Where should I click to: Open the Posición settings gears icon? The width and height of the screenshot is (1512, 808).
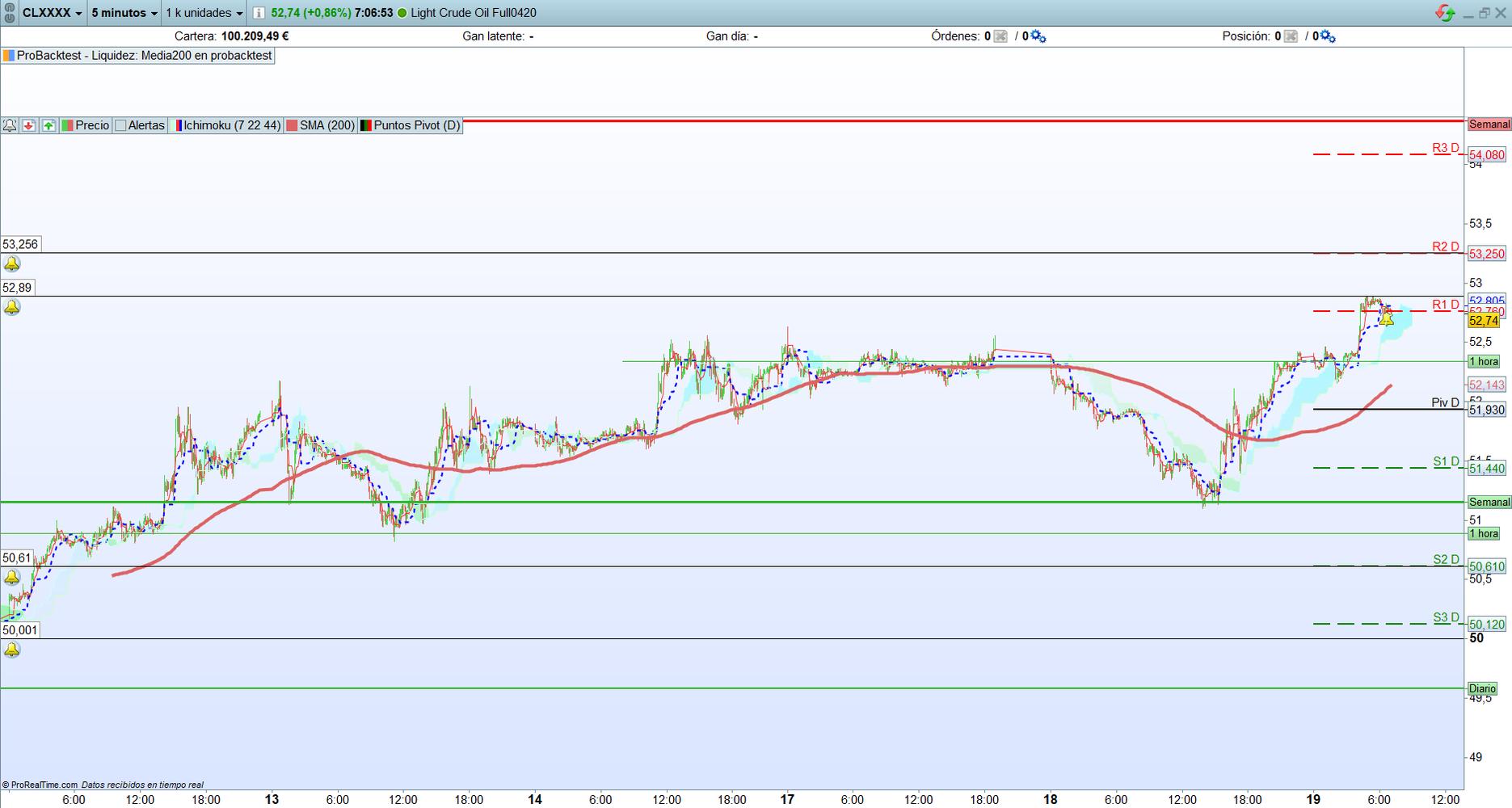(1328, 36)
